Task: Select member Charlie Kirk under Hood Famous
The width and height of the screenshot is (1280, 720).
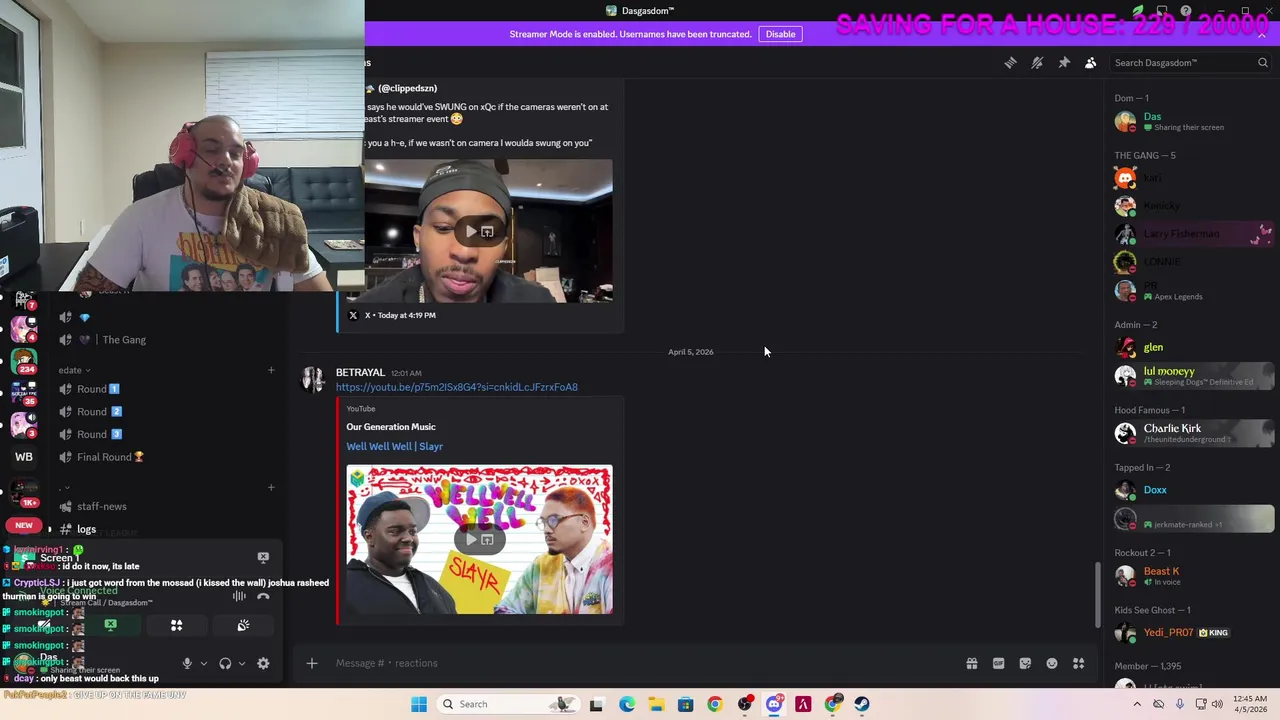Action: (1194, 433)
